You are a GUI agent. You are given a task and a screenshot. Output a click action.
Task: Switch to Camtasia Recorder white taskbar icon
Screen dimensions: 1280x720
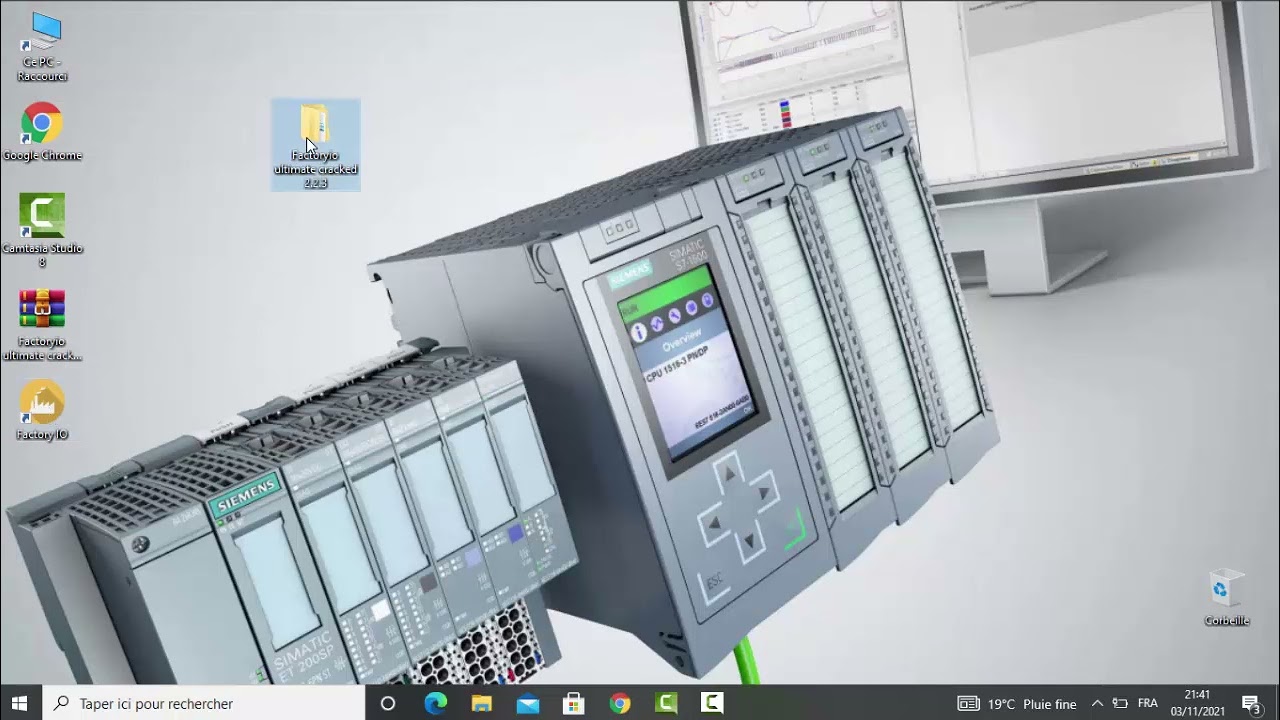[712, 704]
